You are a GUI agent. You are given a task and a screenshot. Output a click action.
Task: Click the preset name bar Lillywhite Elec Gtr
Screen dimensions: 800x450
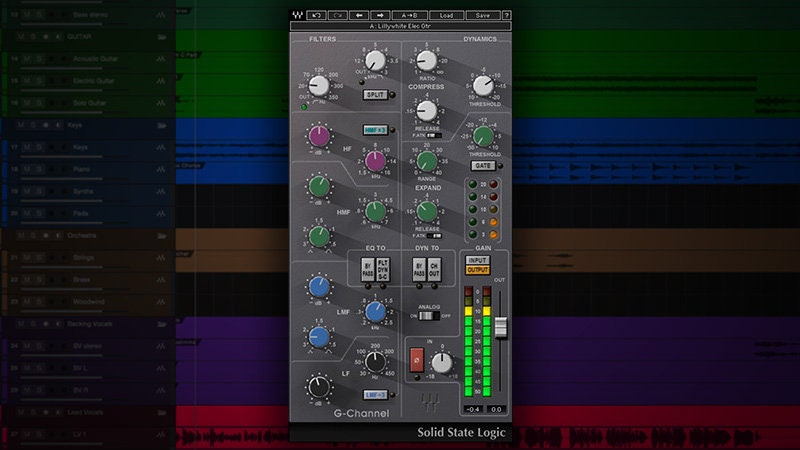[x=401, y=26]
